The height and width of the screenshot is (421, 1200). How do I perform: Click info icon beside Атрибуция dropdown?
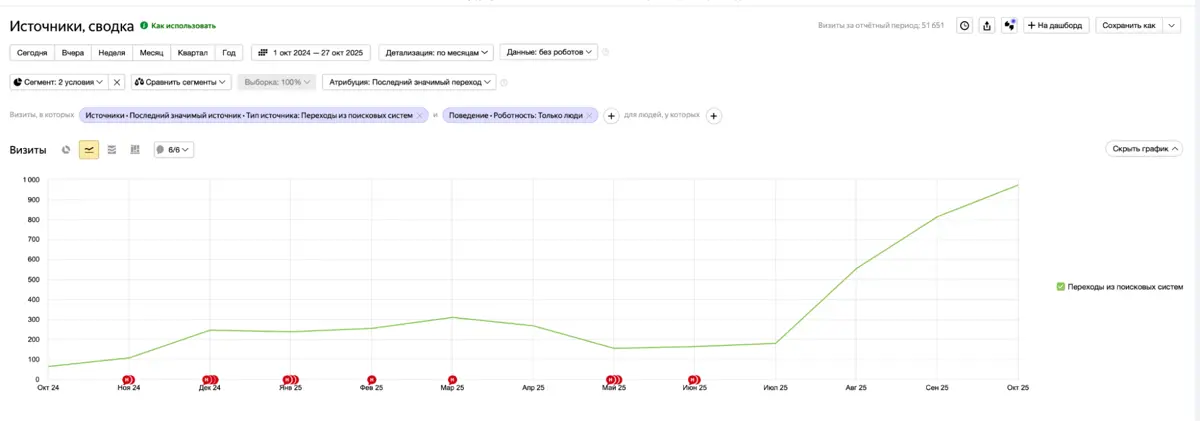coord(504,82)
